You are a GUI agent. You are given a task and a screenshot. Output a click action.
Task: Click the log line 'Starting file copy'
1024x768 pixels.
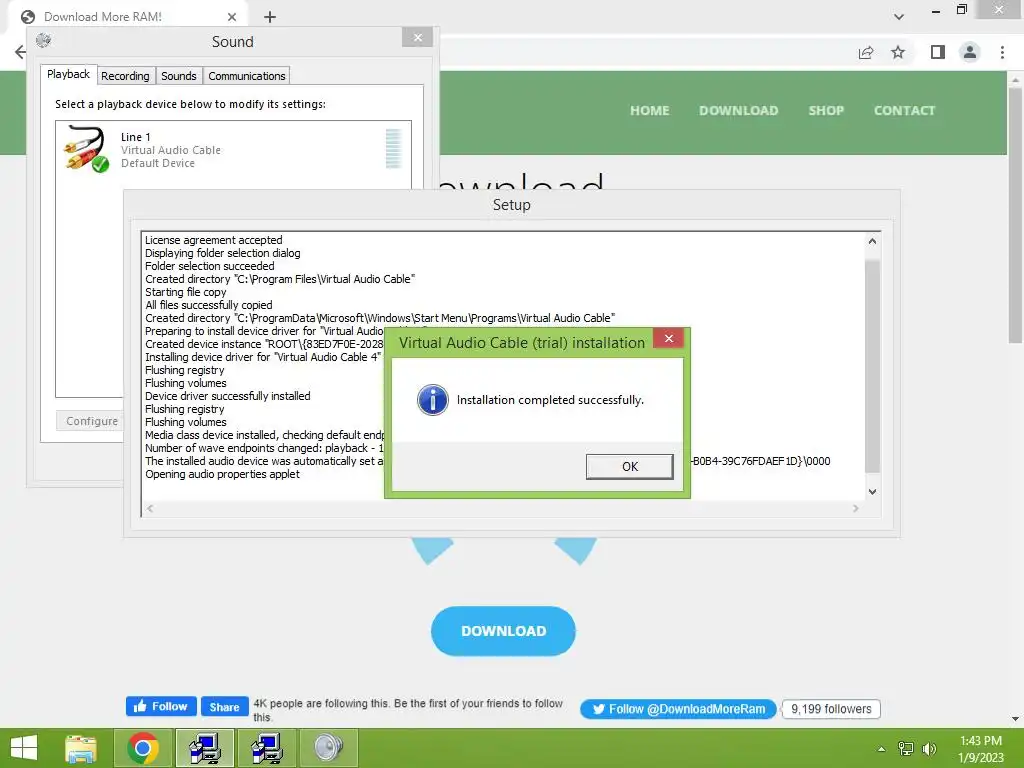click(x=185, y=292)
